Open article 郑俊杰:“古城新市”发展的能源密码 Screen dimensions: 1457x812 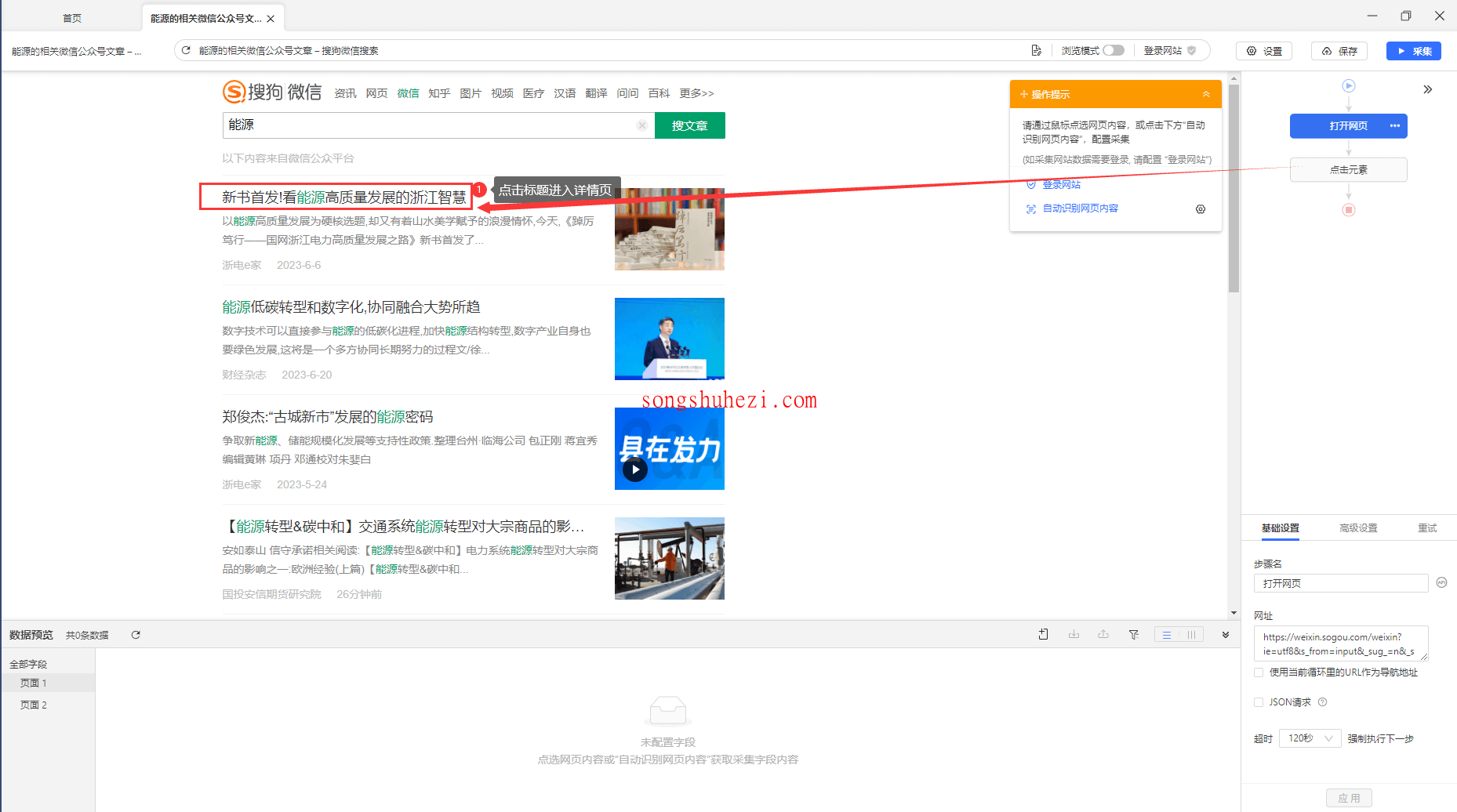coord(327,417)
